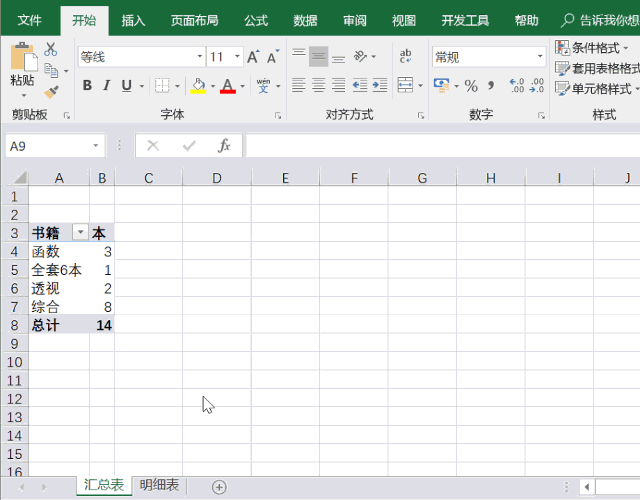The image size is (640, 500).
Task: Open the 书籍 pivot filter dropdown
Action: tap(80, 232)
